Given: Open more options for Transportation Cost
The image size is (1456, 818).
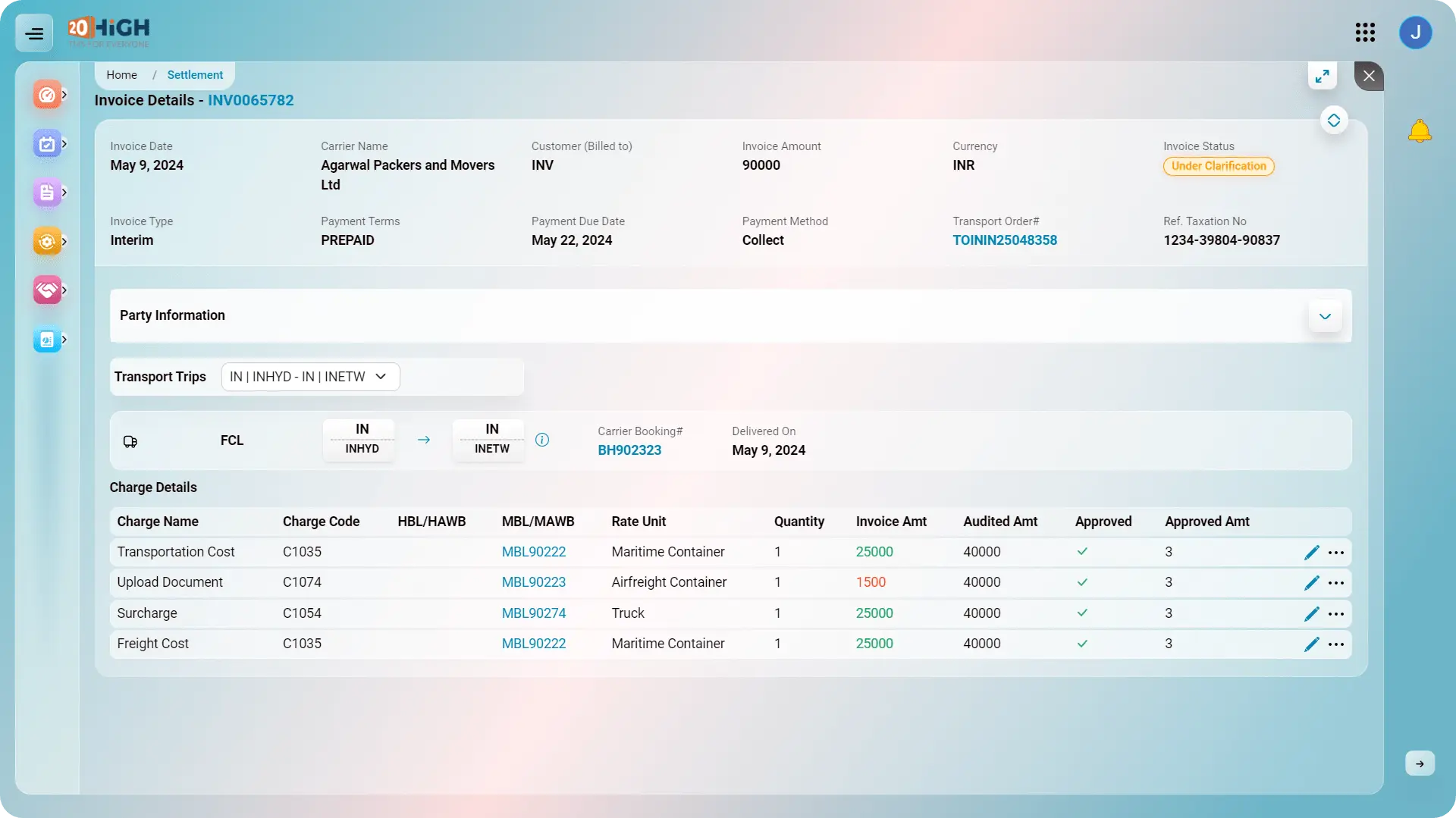Looking at the screenshot, I should pyautogui.click(x=1336, y=553).
